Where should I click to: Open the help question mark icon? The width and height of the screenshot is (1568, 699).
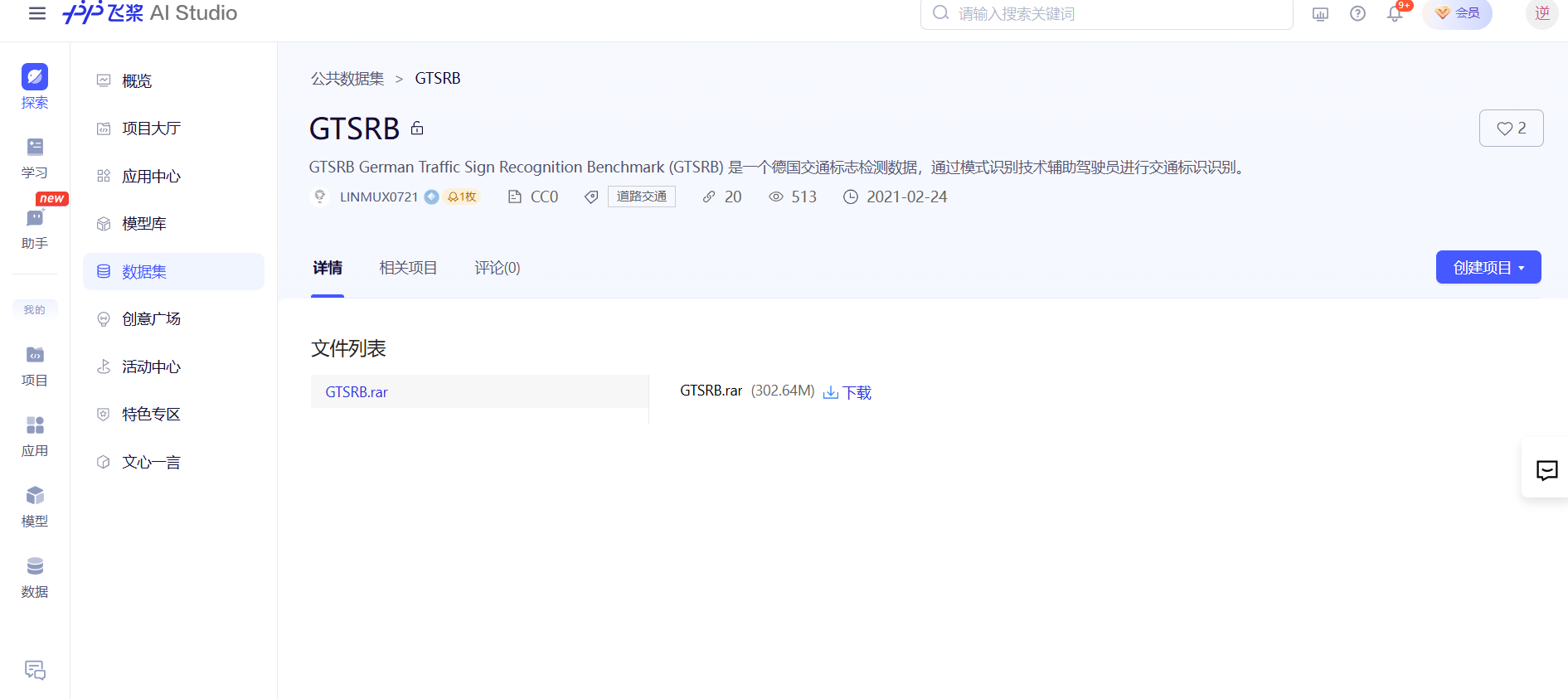1357,13
